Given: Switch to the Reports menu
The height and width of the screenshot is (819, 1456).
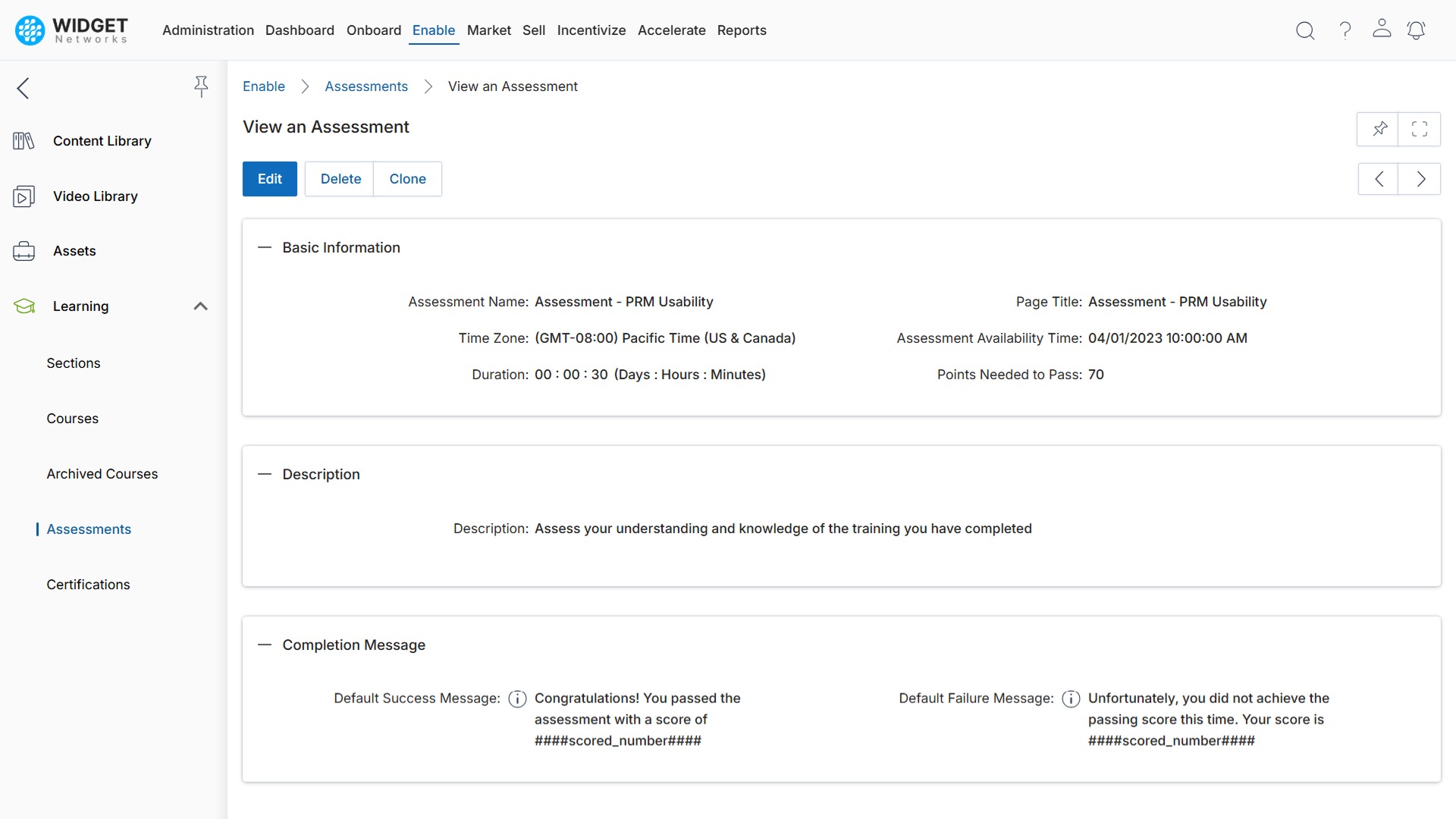Looking at the screenshot, I should point(742,30).
